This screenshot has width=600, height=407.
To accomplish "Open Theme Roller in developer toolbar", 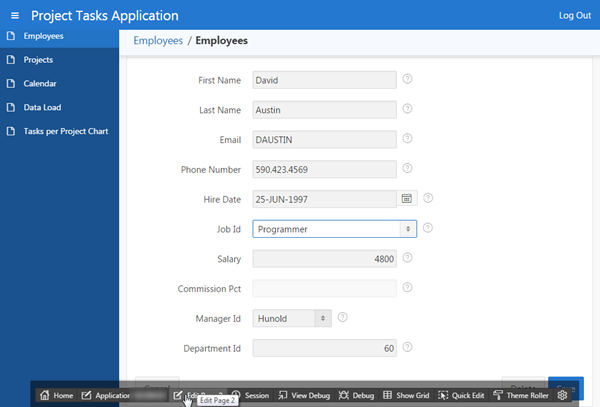I will click(521, 395).
